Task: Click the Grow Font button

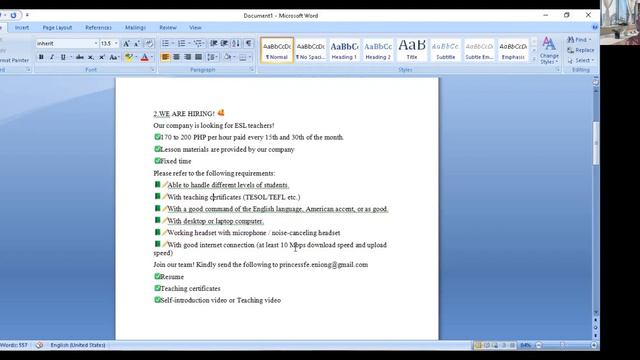Action: 126,44
